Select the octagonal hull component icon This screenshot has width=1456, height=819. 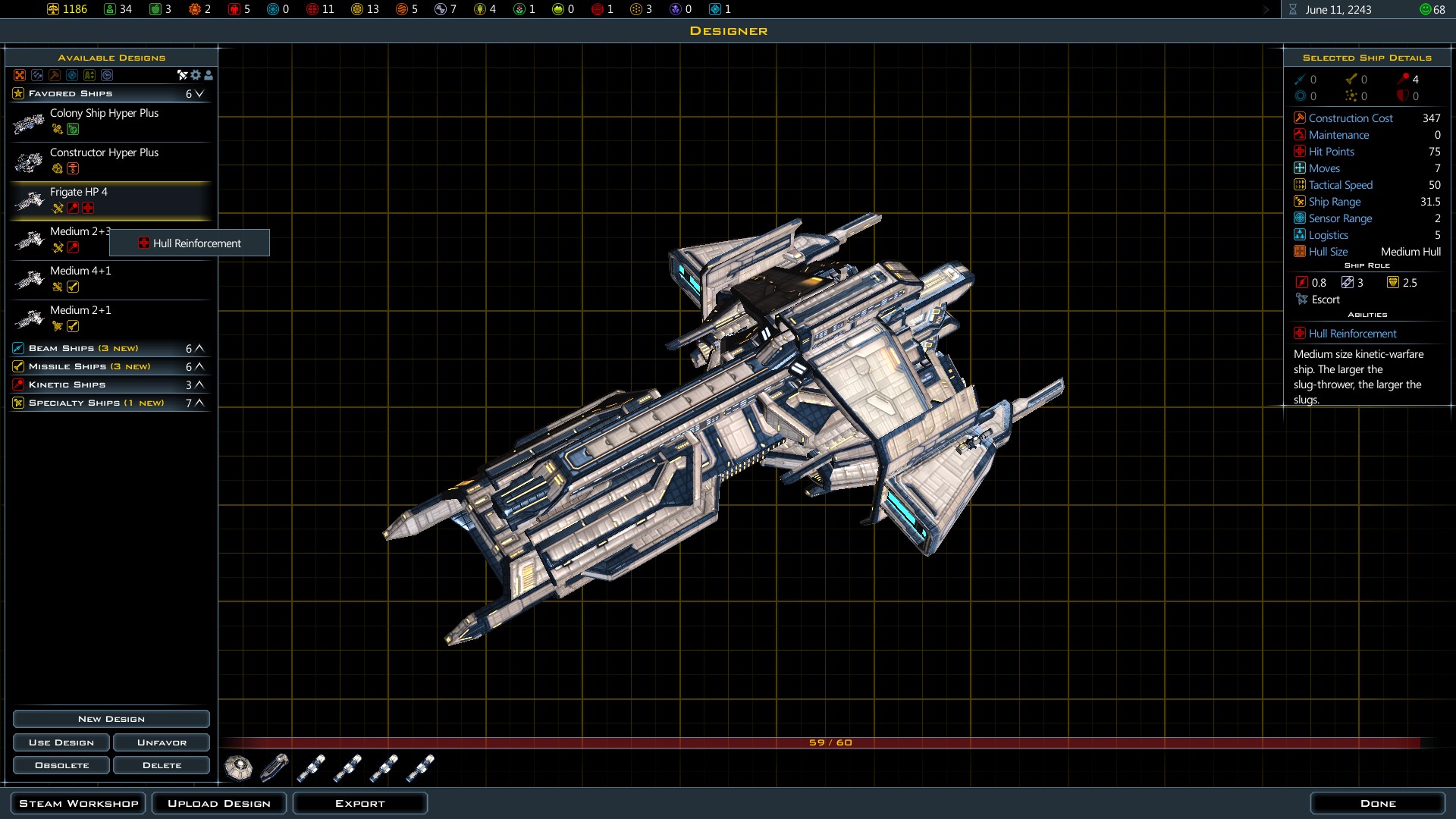tap(238, 767)
